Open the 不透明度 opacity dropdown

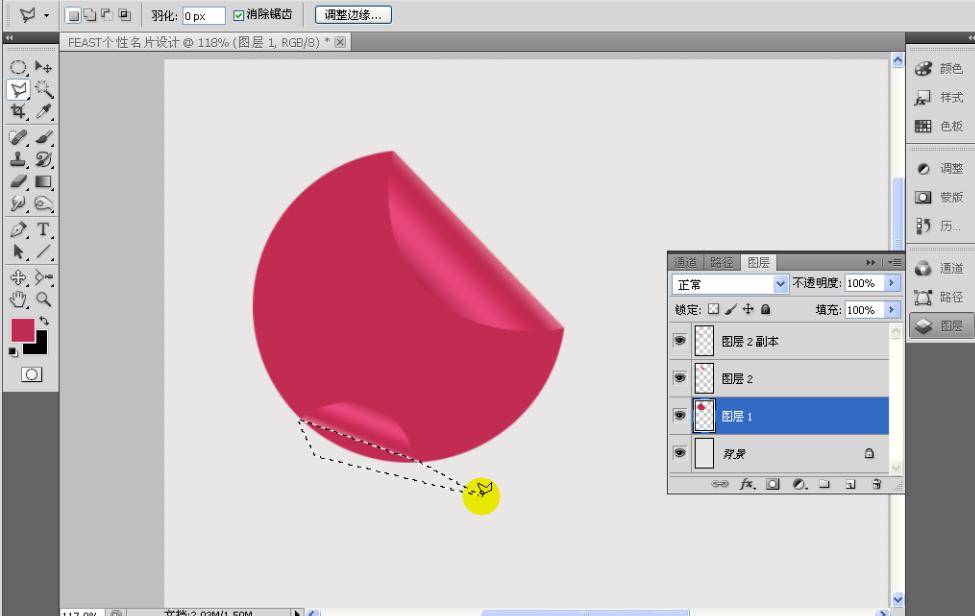coord(892,283)
